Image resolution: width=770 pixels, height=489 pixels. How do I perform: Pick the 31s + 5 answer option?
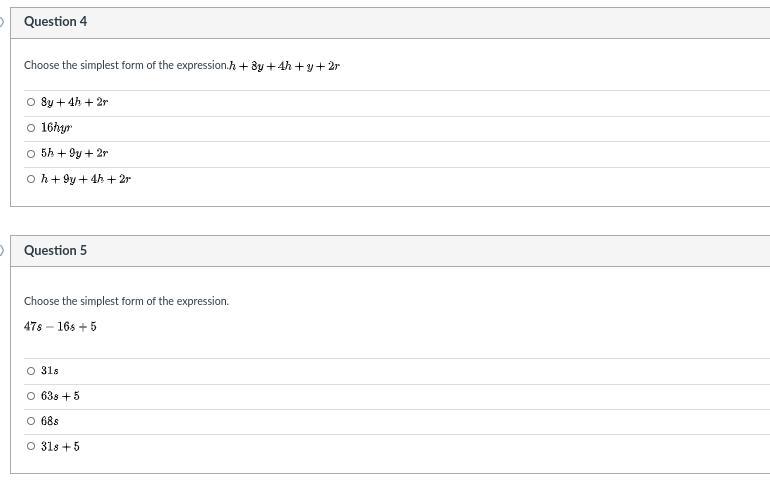(31, 446)
